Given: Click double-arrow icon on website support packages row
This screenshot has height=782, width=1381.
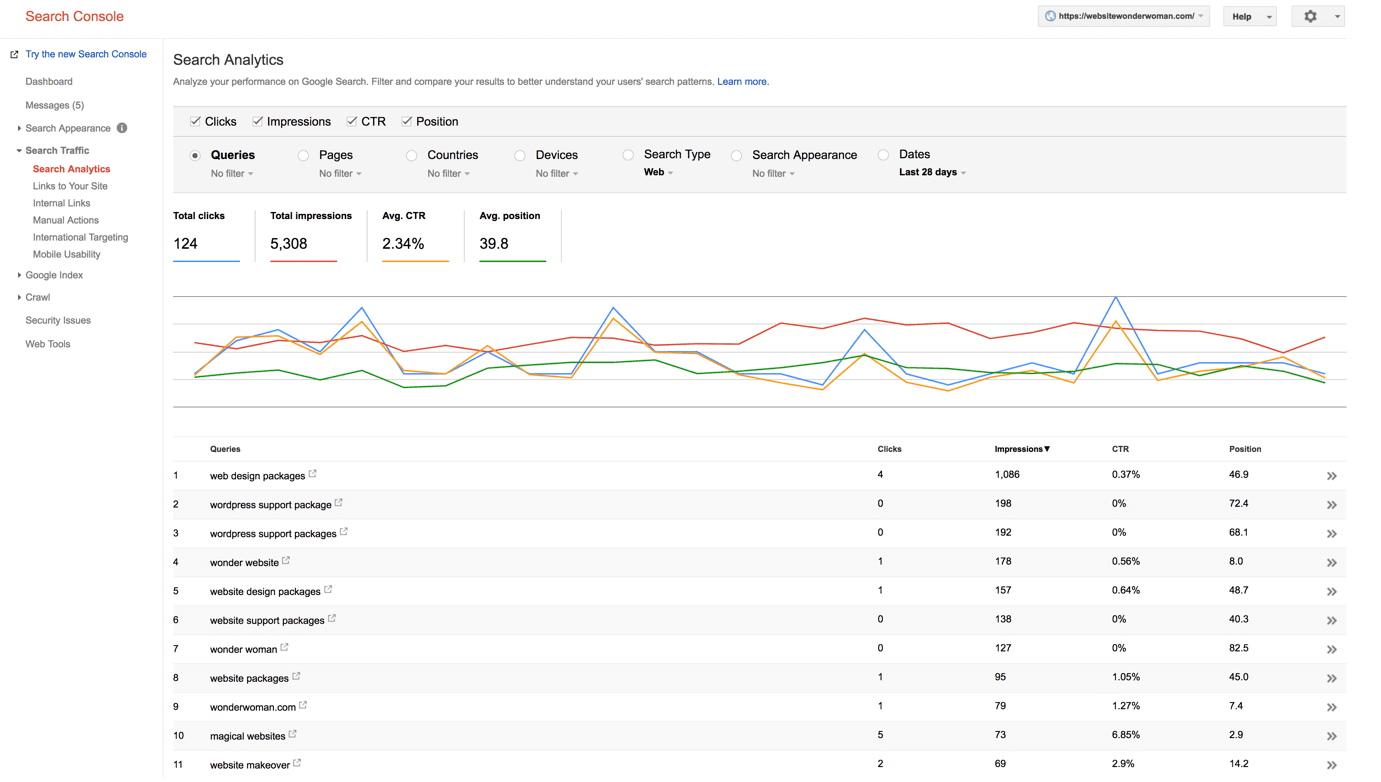Looking at the screenshot, I should coord(1332,621).
